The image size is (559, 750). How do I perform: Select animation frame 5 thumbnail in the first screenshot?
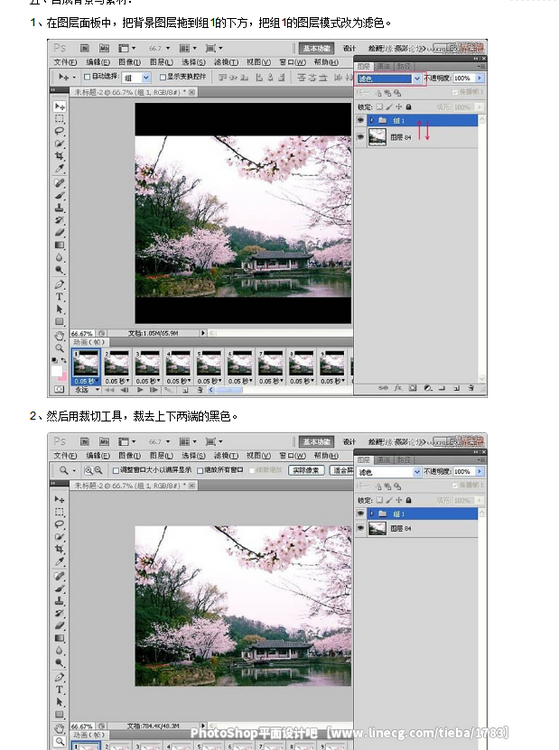click(209, 364)
